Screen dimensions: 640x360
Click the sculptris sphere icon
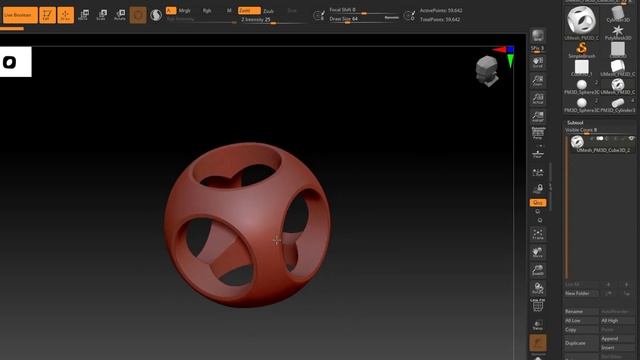(156, 15)
